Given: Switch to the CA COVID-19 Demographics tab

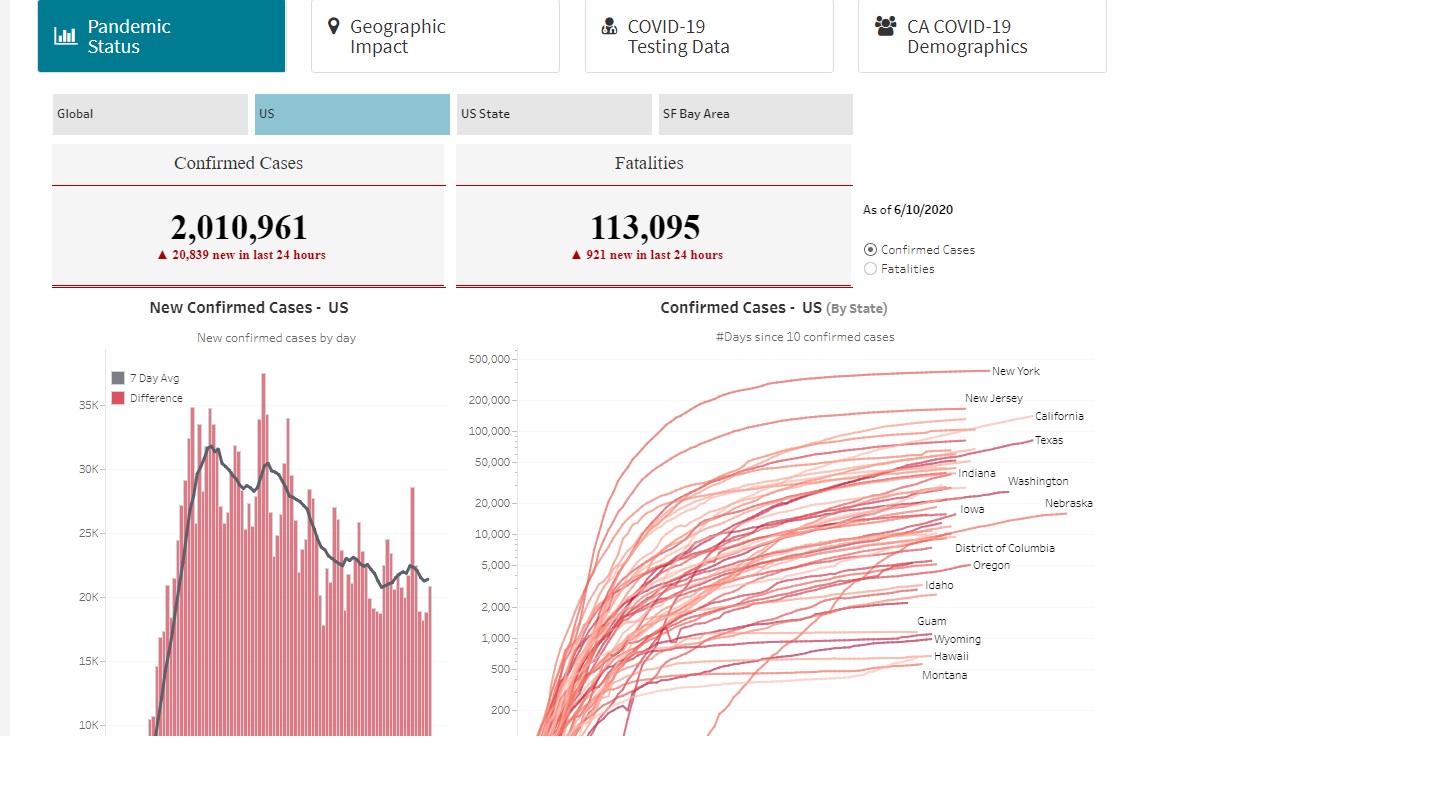Looking at the screenshot, I should [981, 36].
